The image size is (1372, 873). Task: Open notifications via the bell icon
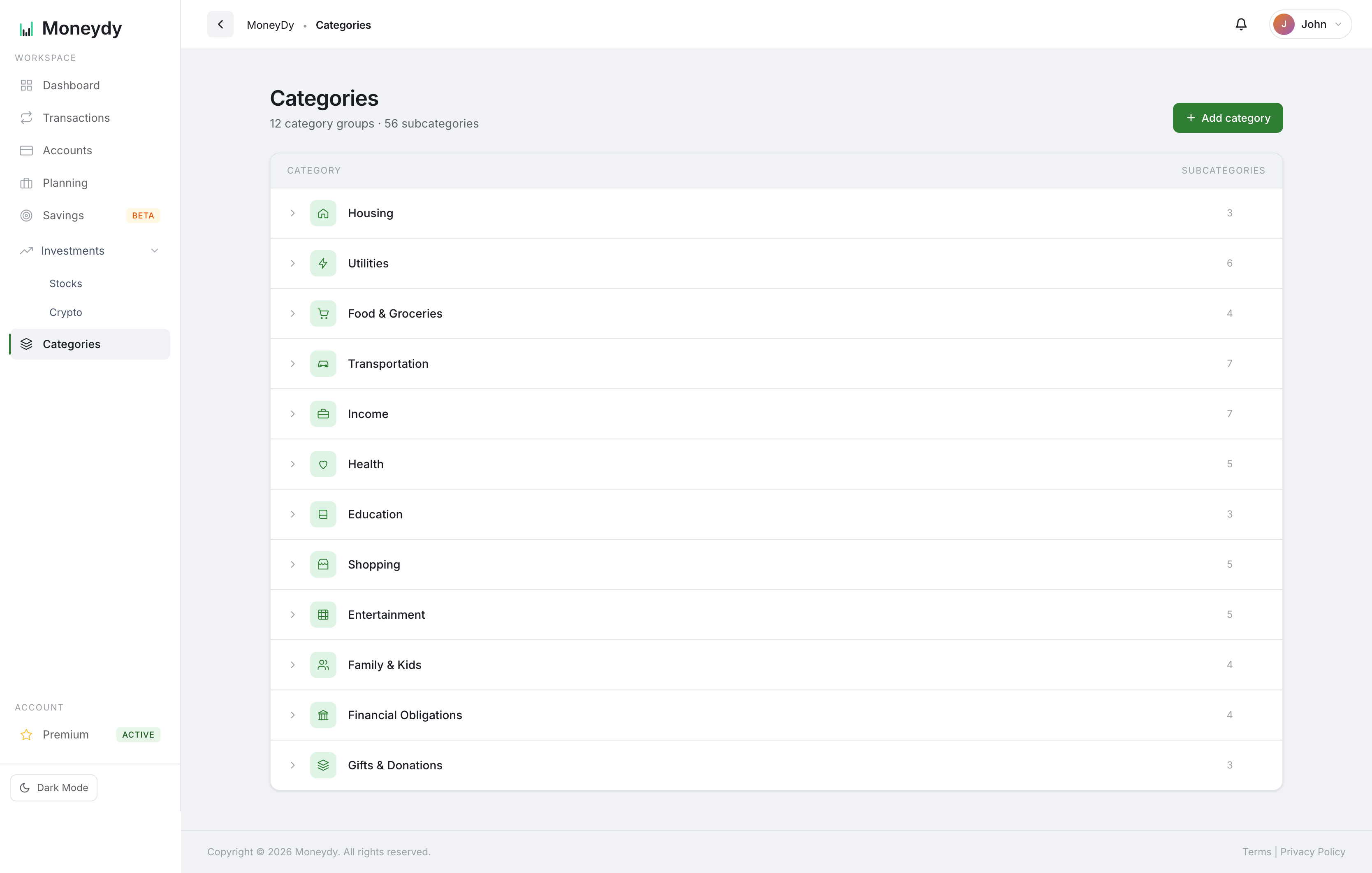[1241, 25]
